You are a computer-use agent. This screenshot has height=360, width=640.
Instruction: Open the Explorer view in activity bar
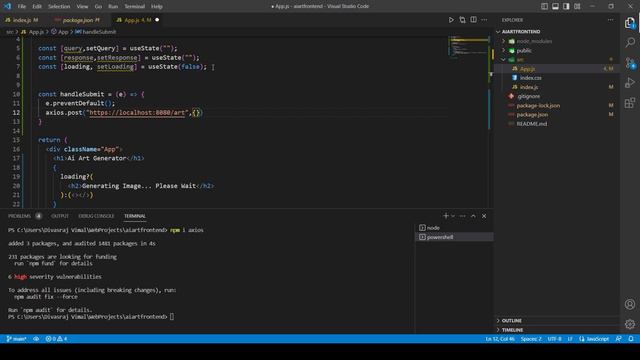click(x=630, y=22)
